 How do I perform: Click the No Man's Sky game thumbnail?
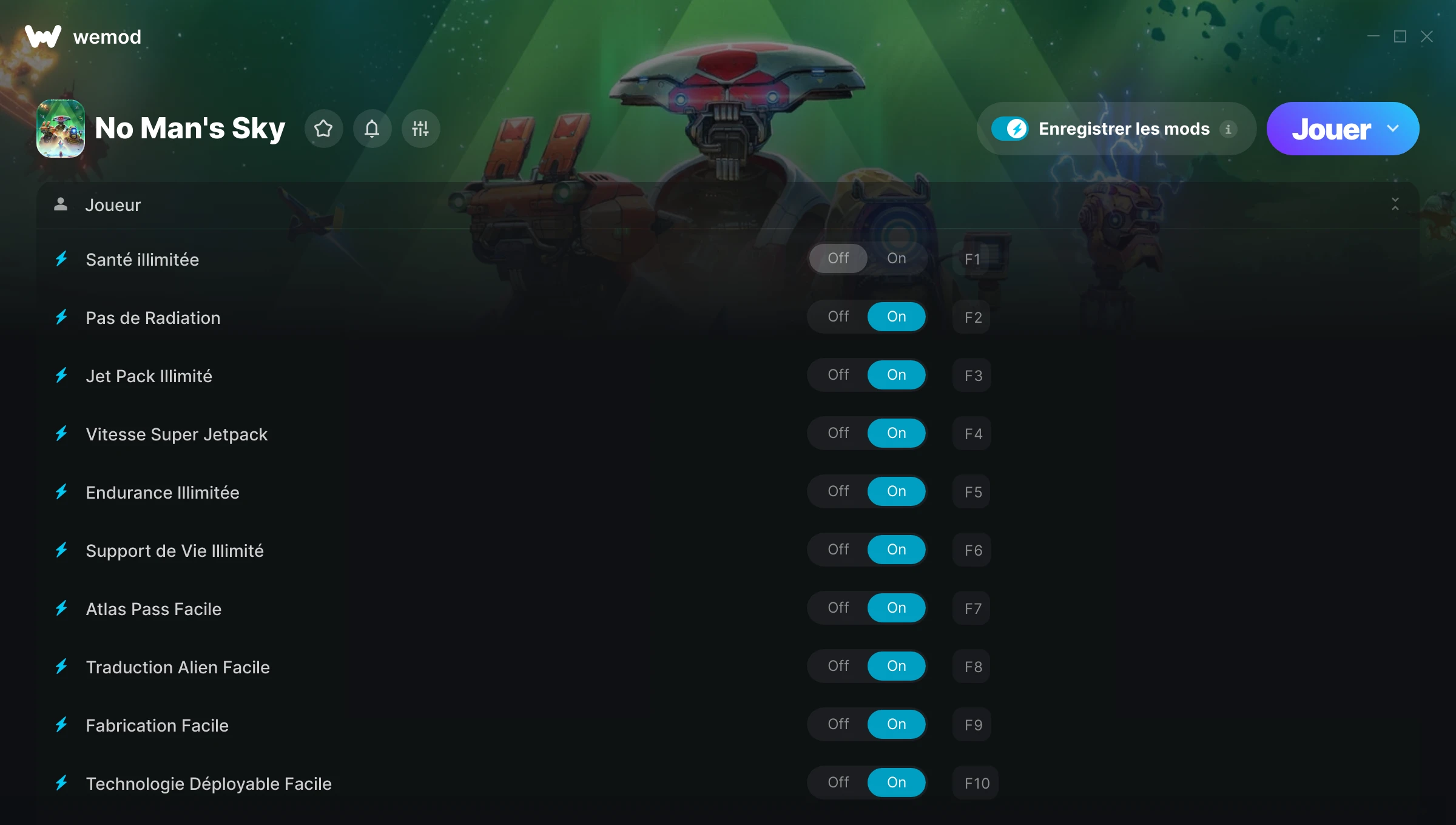[x=61, y=129]
